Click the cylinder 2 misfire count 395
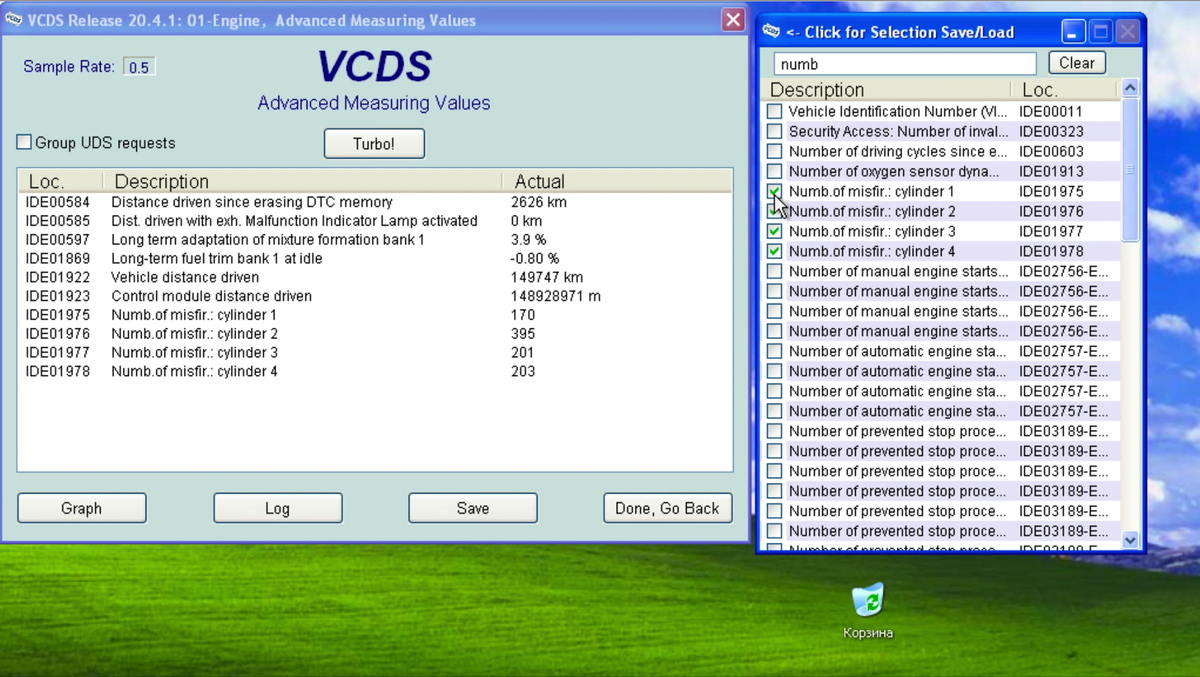This screenshot has width=1200, height=677. (522, 334)
